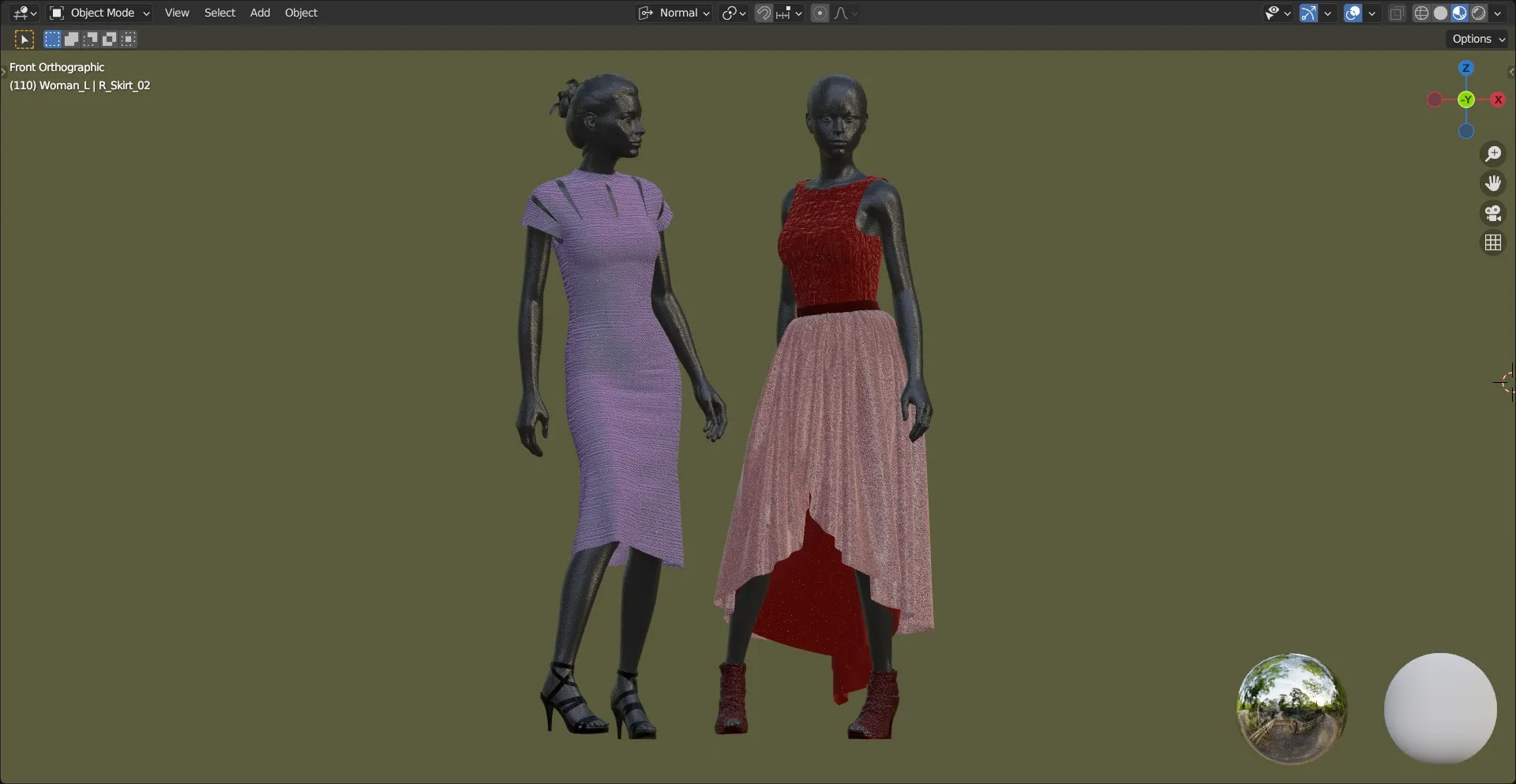The image size is (1516, 784).
Task: Click the negative X axis gizmo dot
Action: (x=1435, y=99)
